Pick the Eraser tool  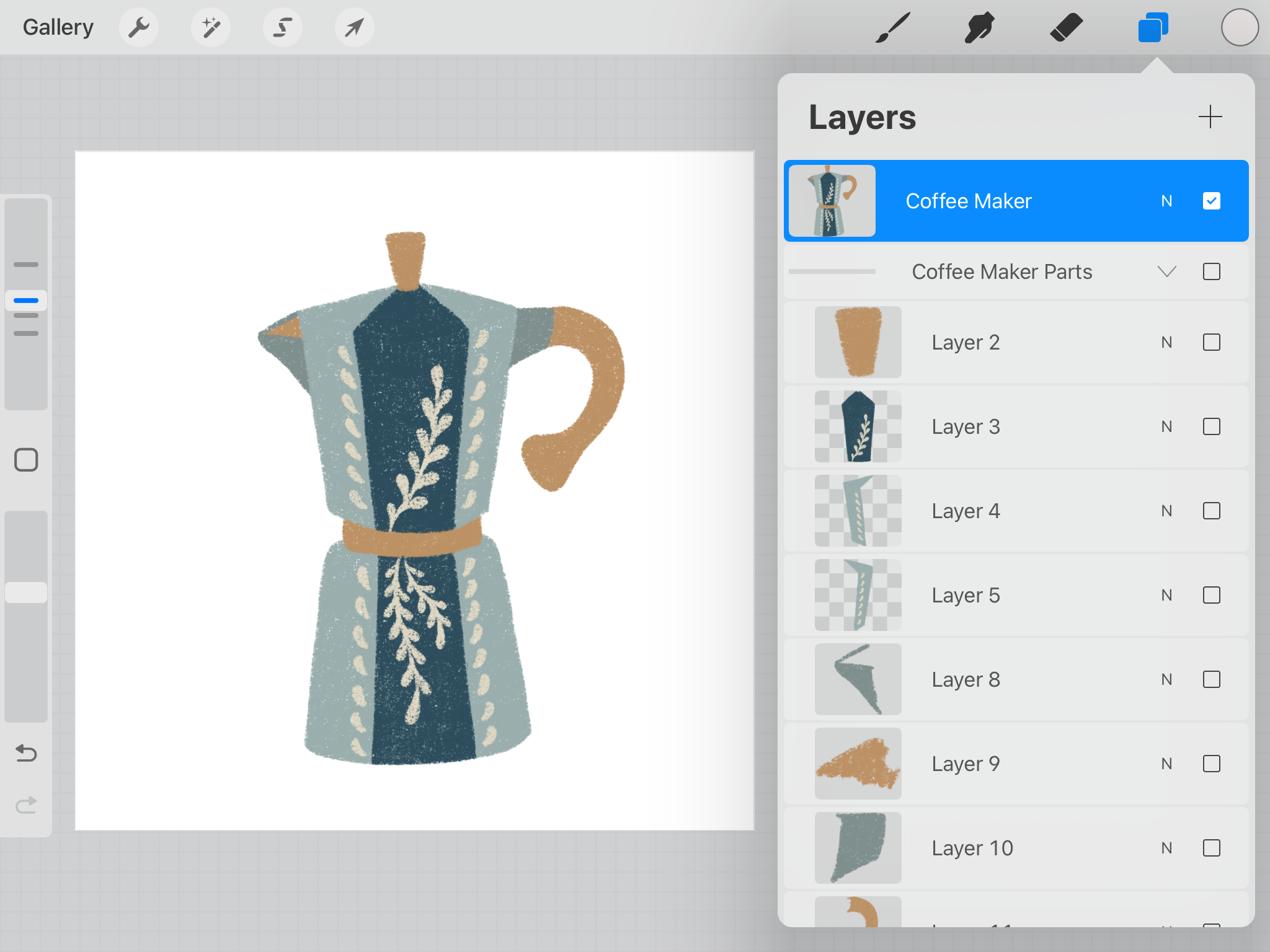pyautogui.click(x=1066, y=27)
